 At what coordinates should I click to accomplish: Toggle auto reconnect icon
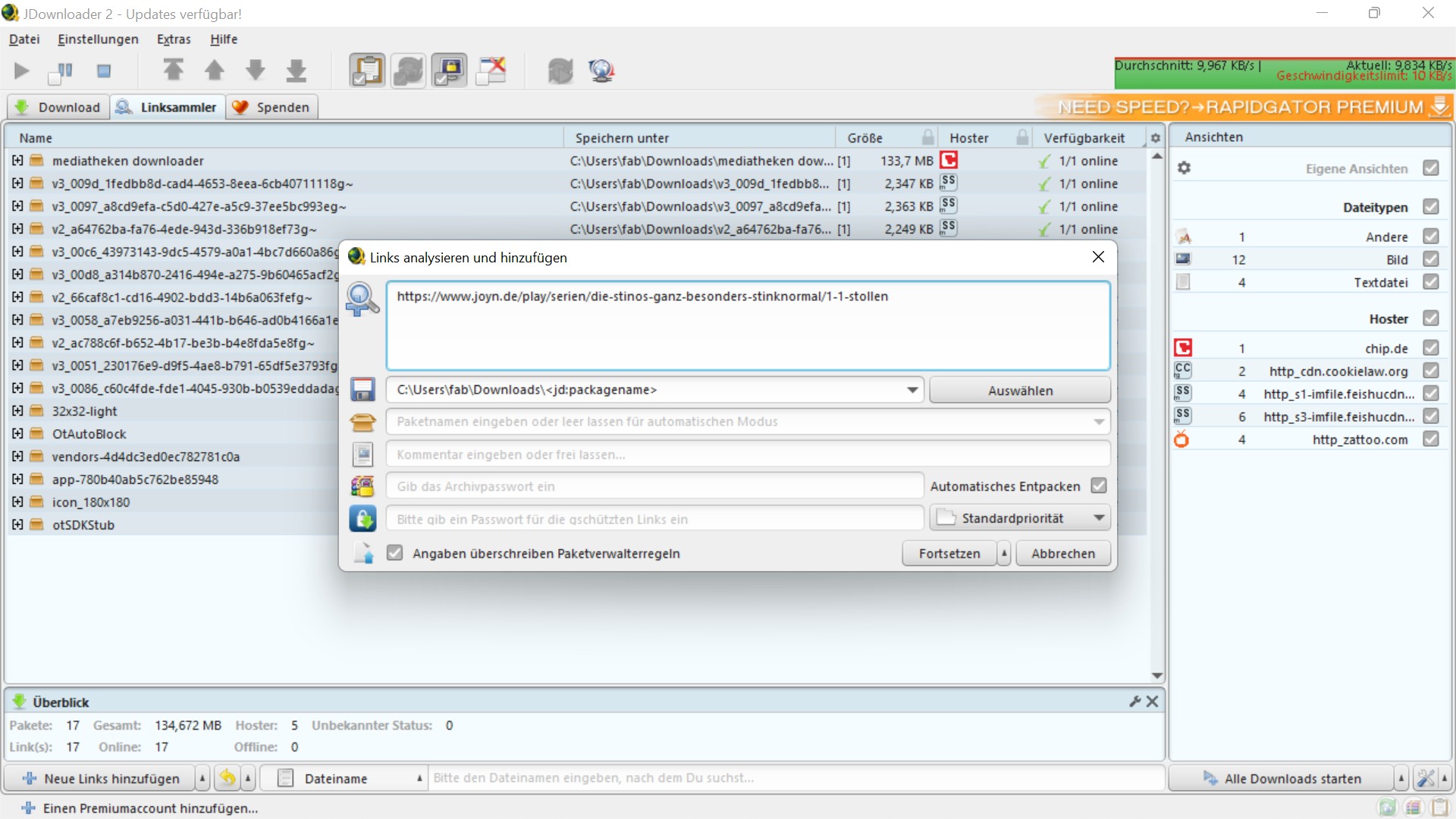[408, 71]
